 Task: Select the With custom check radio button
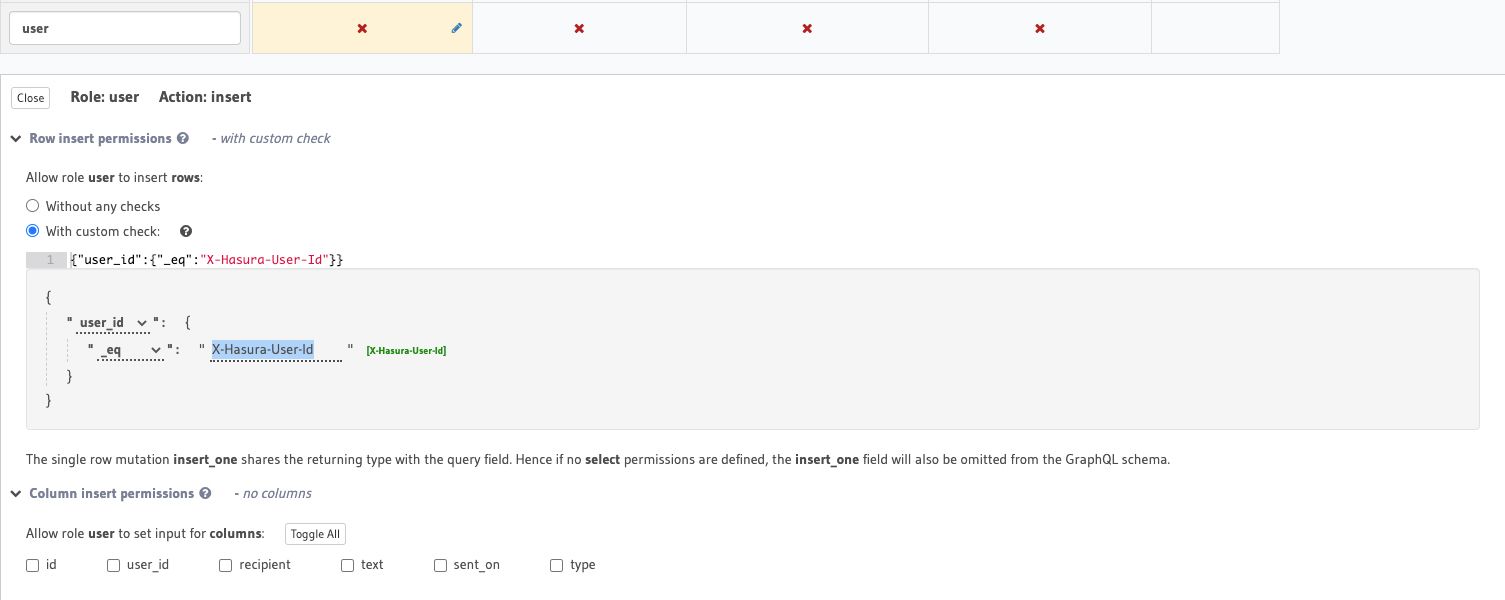click(x=32, y=230)
